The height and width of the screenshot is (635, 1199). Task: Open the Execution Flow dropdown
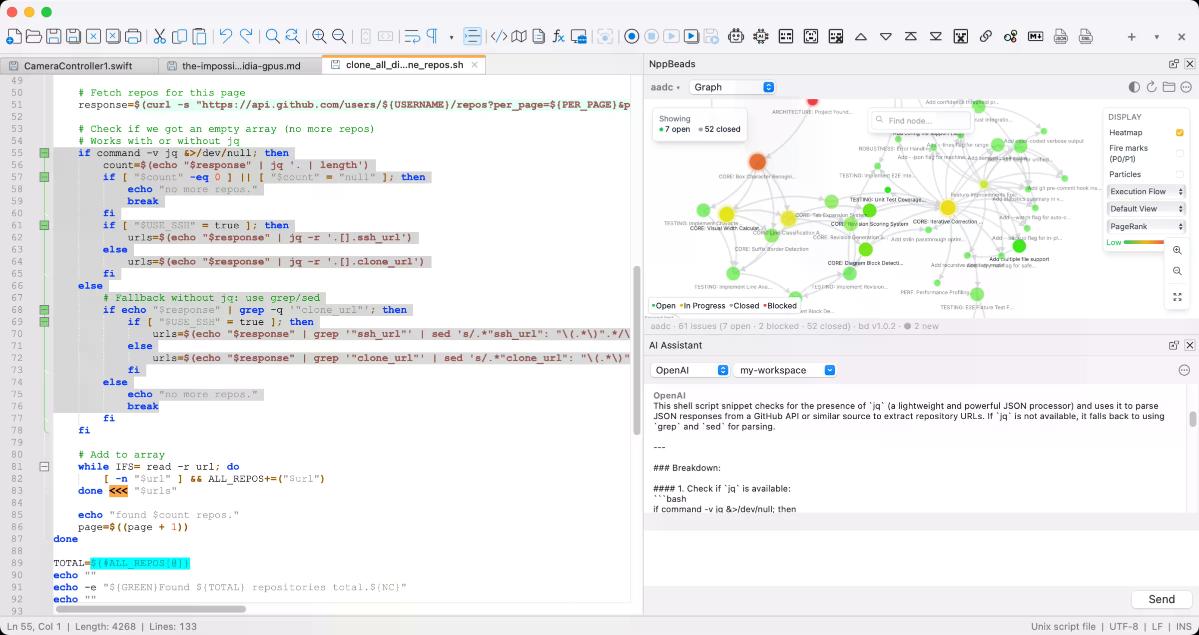[x=1146, y=191]
